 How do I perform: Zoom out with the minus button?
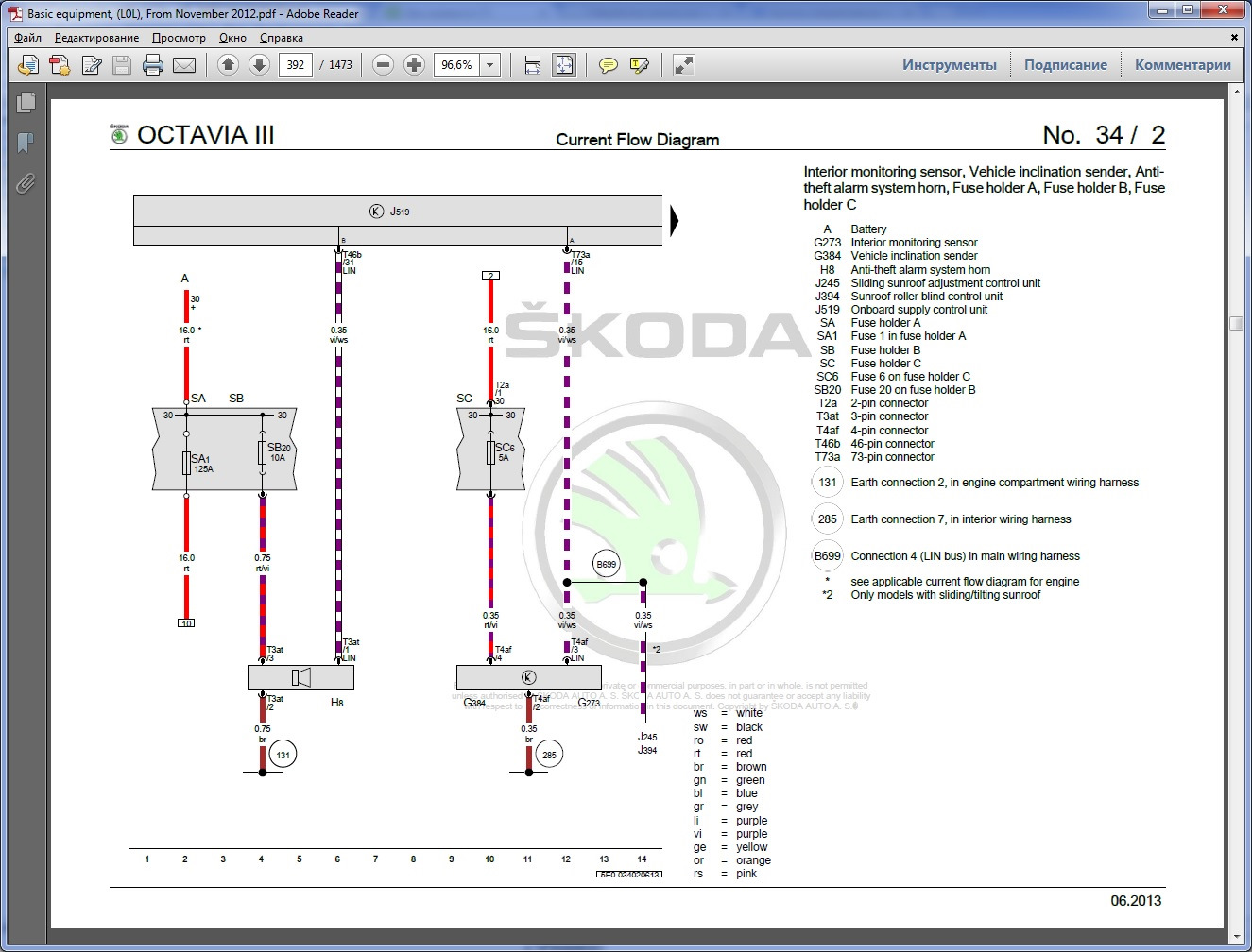click(x=383, y=65)
